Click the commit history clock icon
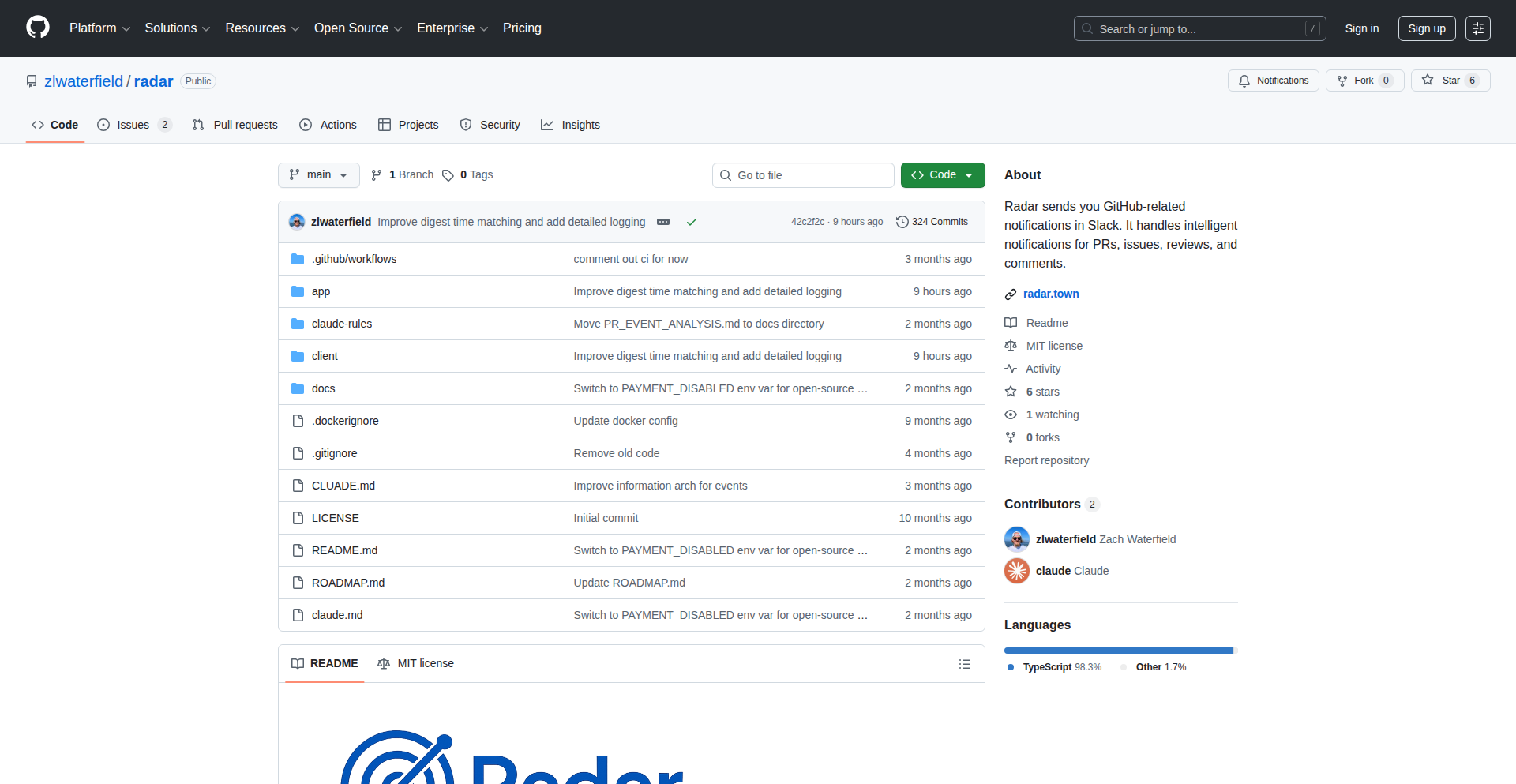Image resolution: width=1516 pixels, height=784 pixels. [x=903, y=222]
